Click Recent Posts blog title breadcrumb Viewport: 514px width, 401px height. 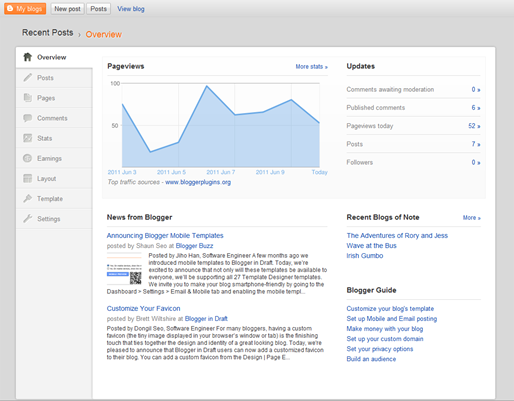(x=48, y=33)
